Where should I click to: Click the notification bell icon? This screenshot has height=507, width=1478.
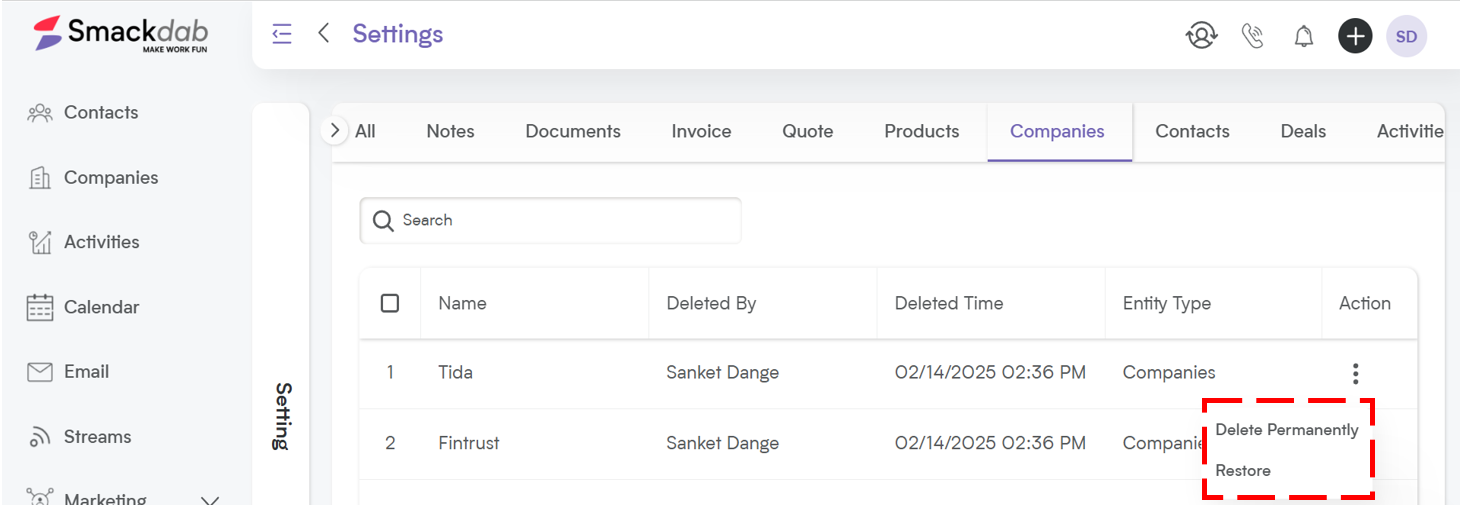point(1304,36)
